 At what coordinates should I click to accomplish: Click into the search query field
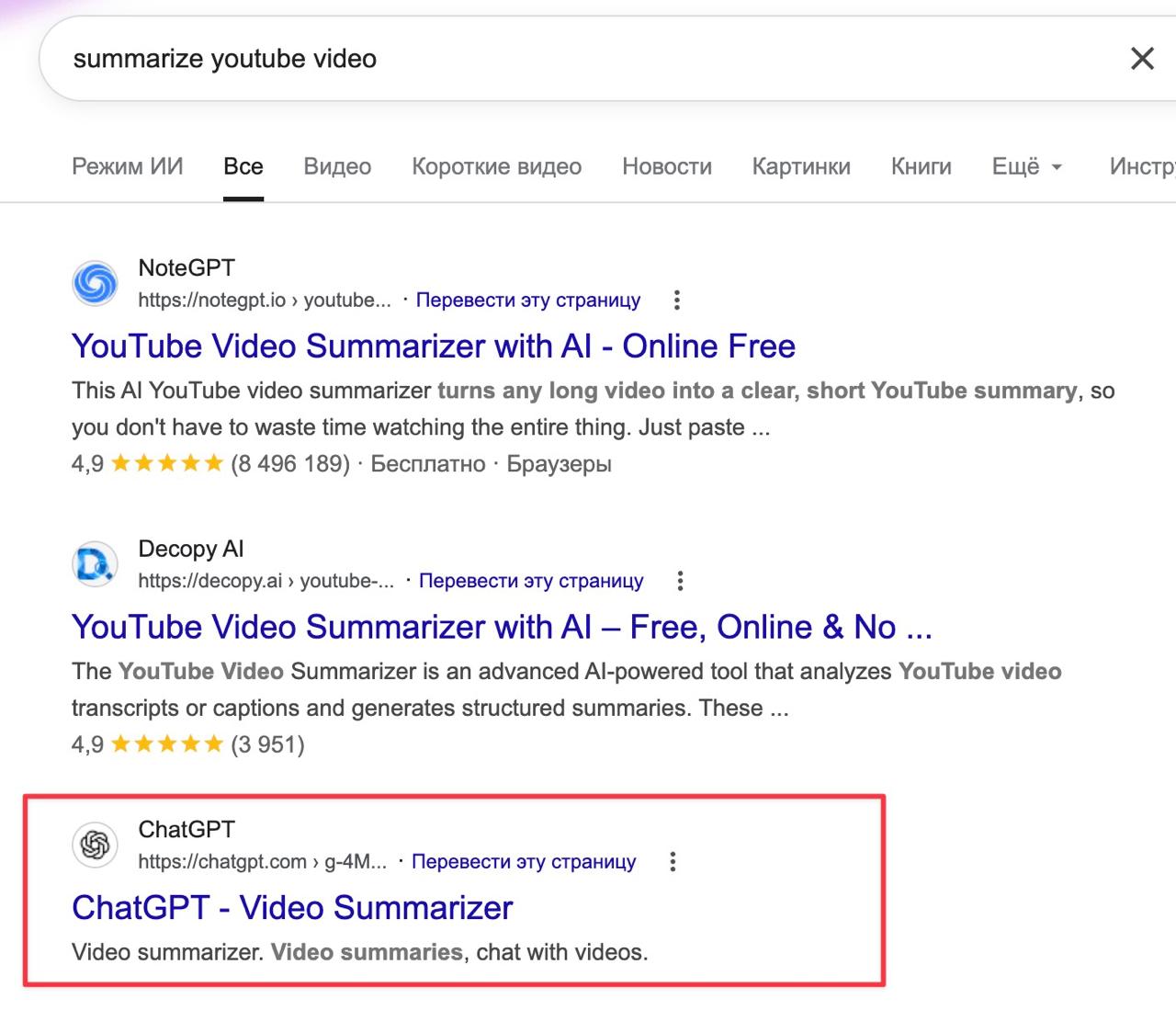coord(551,59)
